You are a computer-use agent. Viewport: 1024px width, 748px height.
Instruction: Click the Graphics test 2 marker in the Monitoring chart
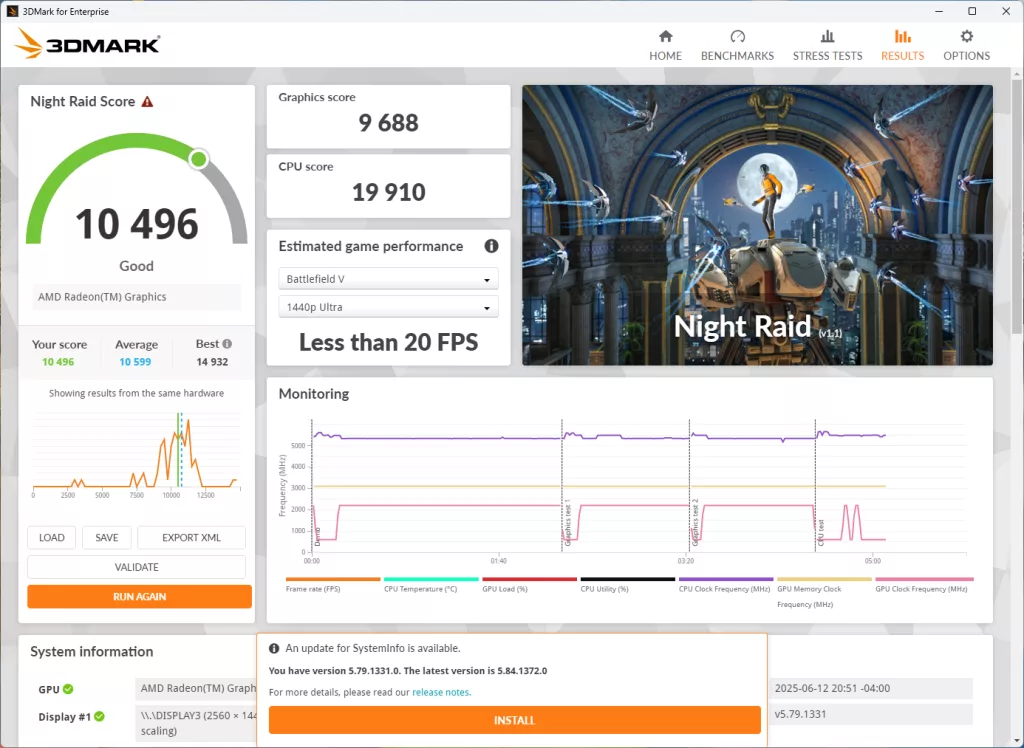pos(696,523)
